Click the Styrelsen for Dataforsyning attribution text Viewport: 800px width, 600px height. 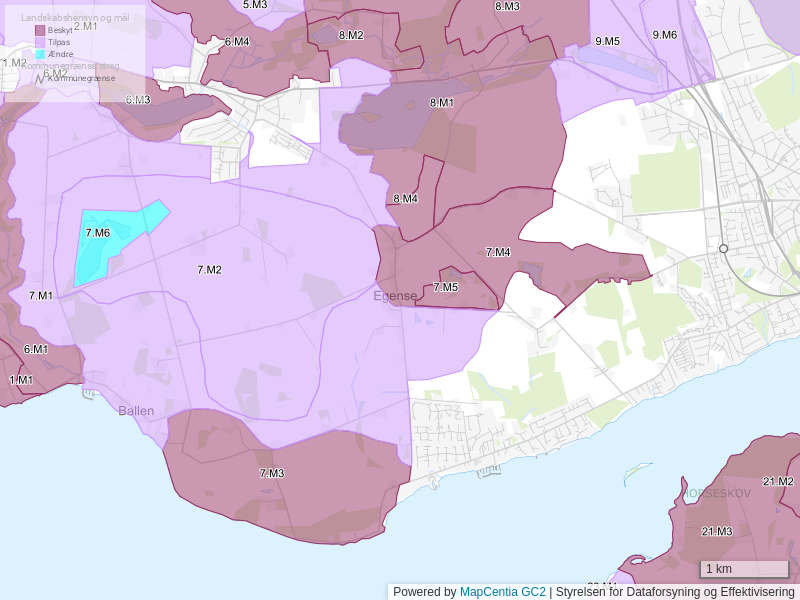[x=675, y=592]
